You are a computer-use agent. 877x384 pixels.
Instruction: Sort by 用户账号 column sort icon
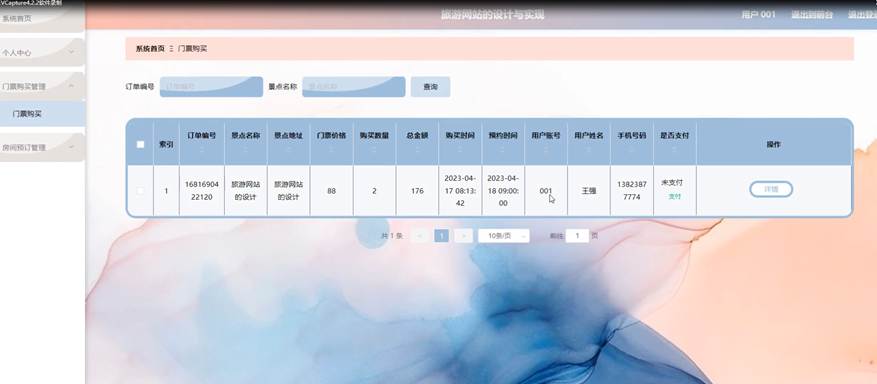[x=546, y=150]
